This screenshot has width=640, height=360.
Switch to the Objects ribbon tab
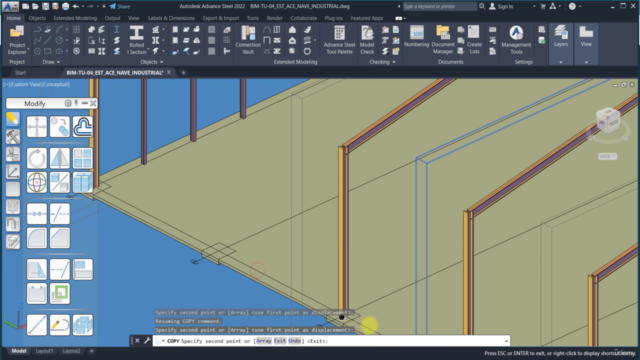[x=37, y=18]
